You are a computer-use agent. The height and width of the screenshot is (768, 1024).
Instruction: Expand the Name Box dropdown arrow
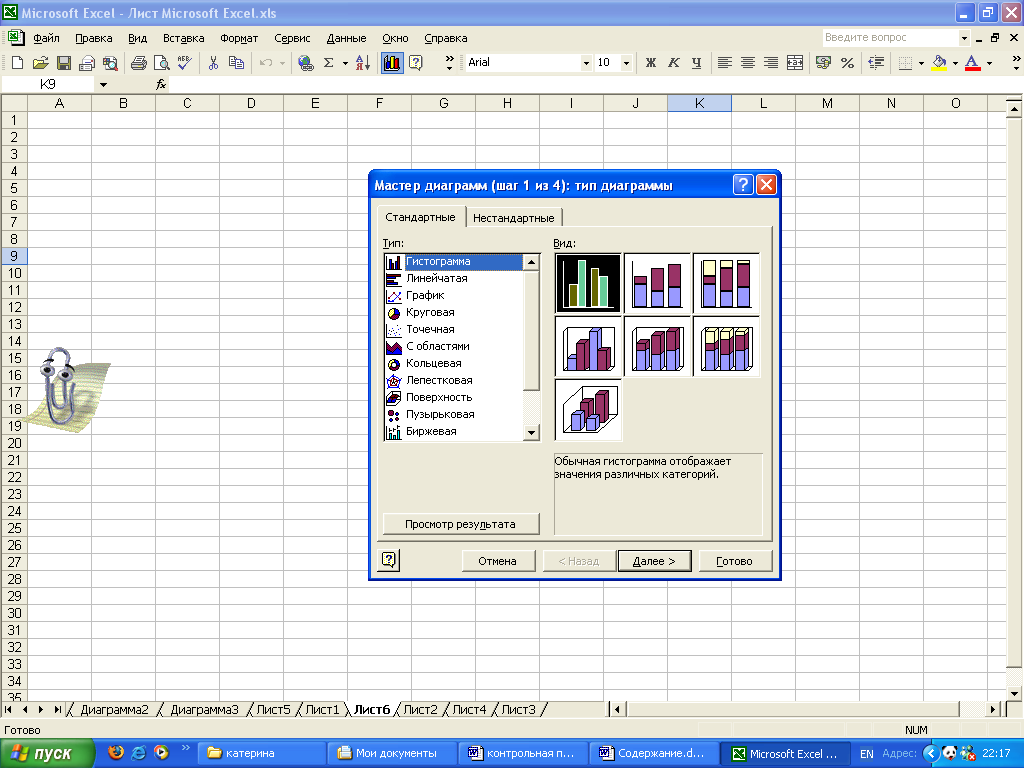(103, 84)
